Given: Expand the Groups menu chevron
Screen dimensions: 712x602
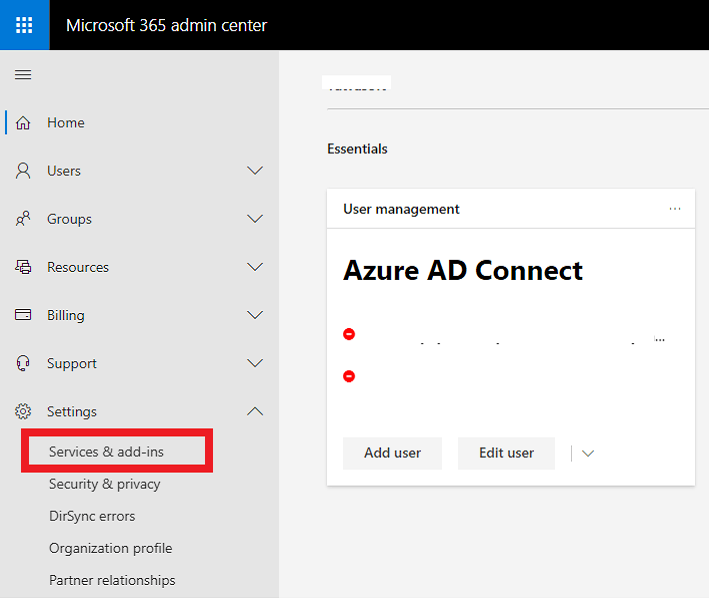Looking at the screenshot, I should click(x=255, y=219).
